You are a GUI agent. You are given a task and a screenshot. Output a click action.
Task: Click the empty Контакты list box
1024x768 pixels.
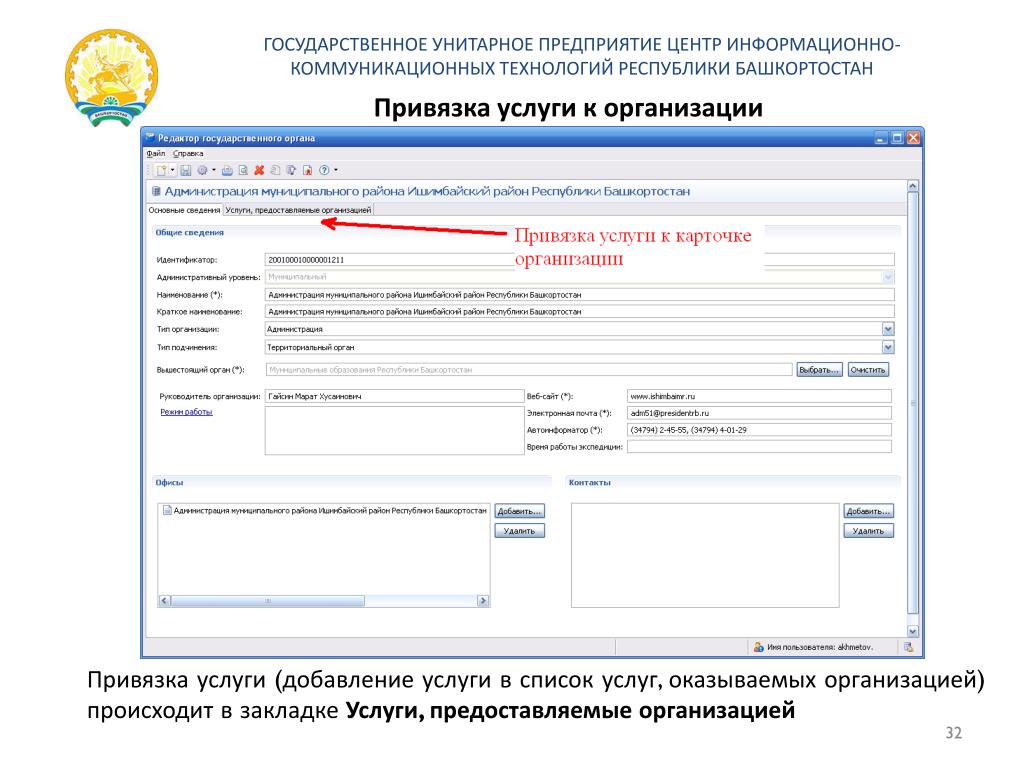tap(705, 555)
